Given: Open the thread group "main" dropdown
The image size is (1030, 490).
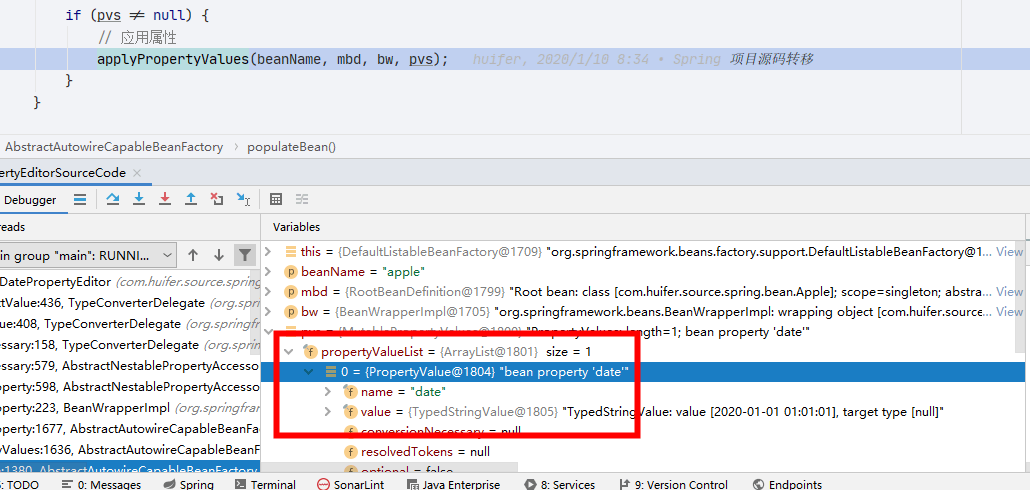Looking at the screenshot, I should 87,255.
